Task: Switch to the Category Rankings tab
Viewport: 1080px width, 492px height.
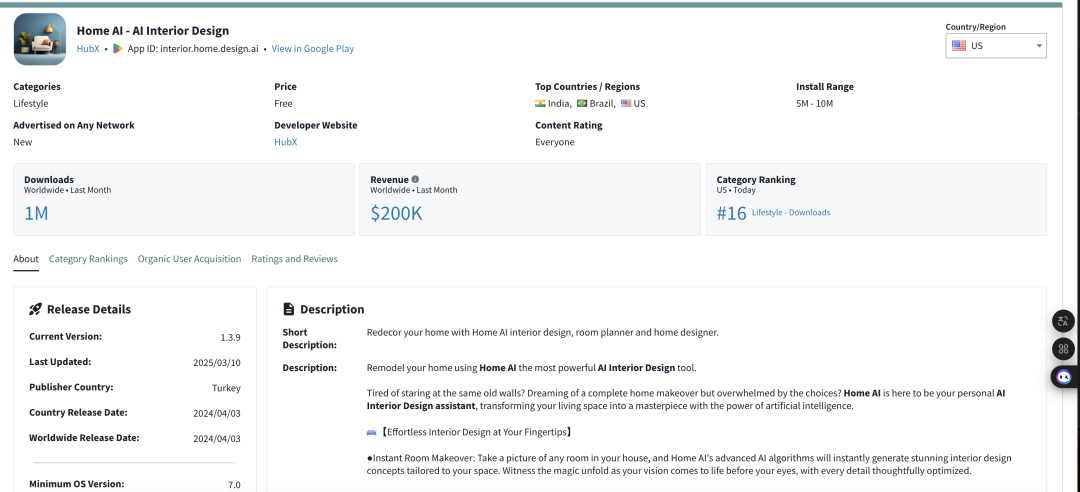Action: 88,259
